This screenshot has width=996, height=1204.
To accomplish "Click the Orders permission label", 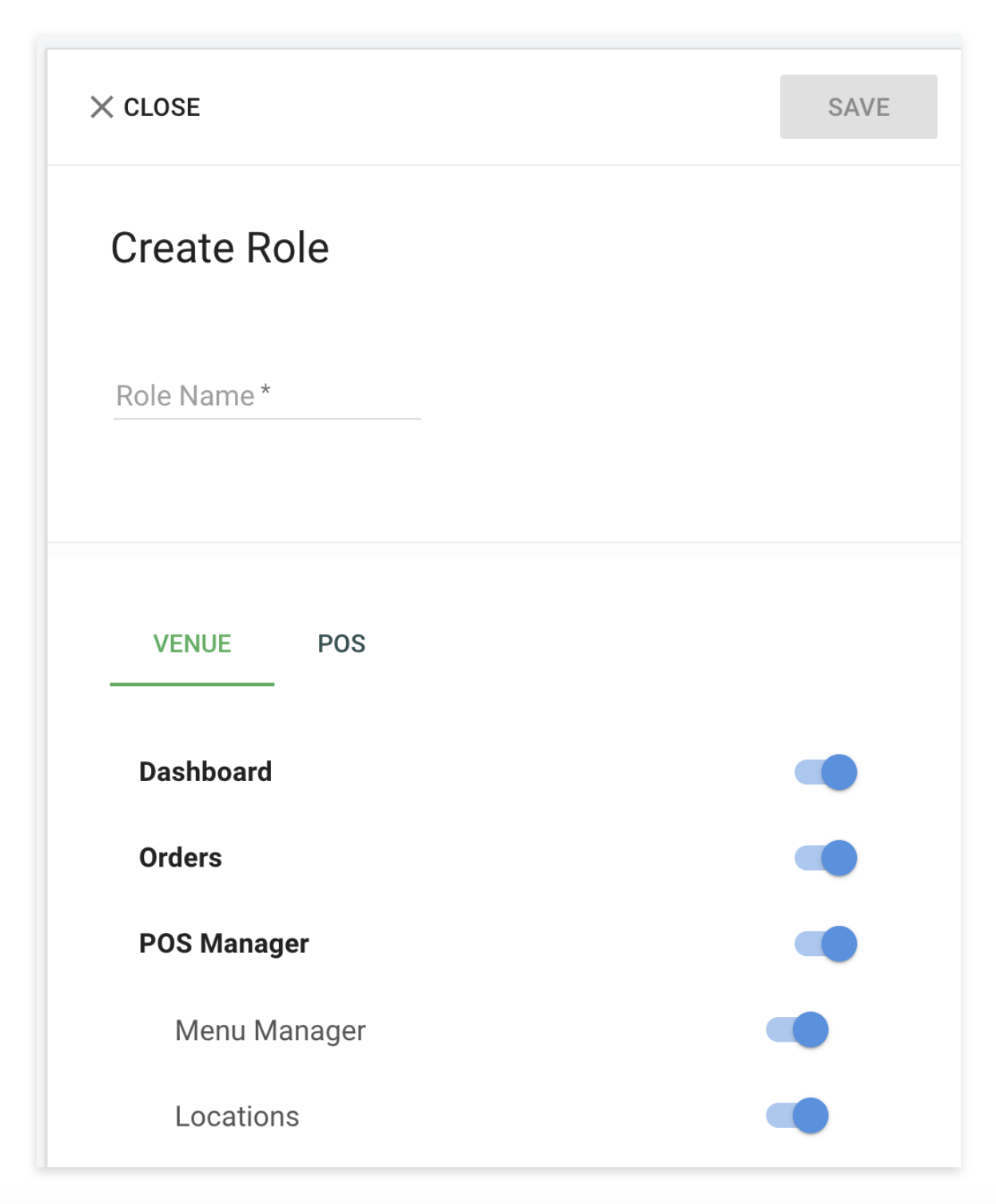I will [x=181, y=858].
